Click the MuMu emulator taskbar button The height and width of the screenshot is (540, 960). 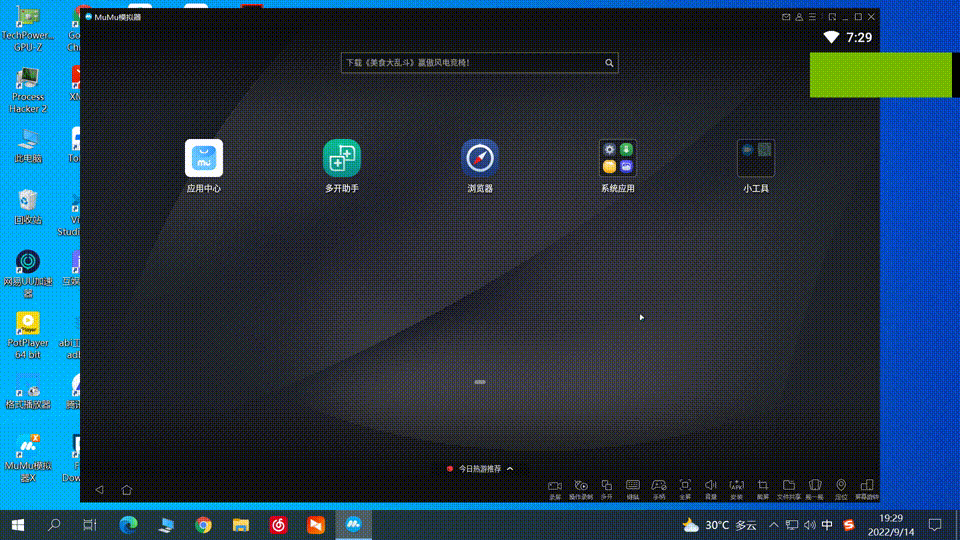tap(353, 525)
